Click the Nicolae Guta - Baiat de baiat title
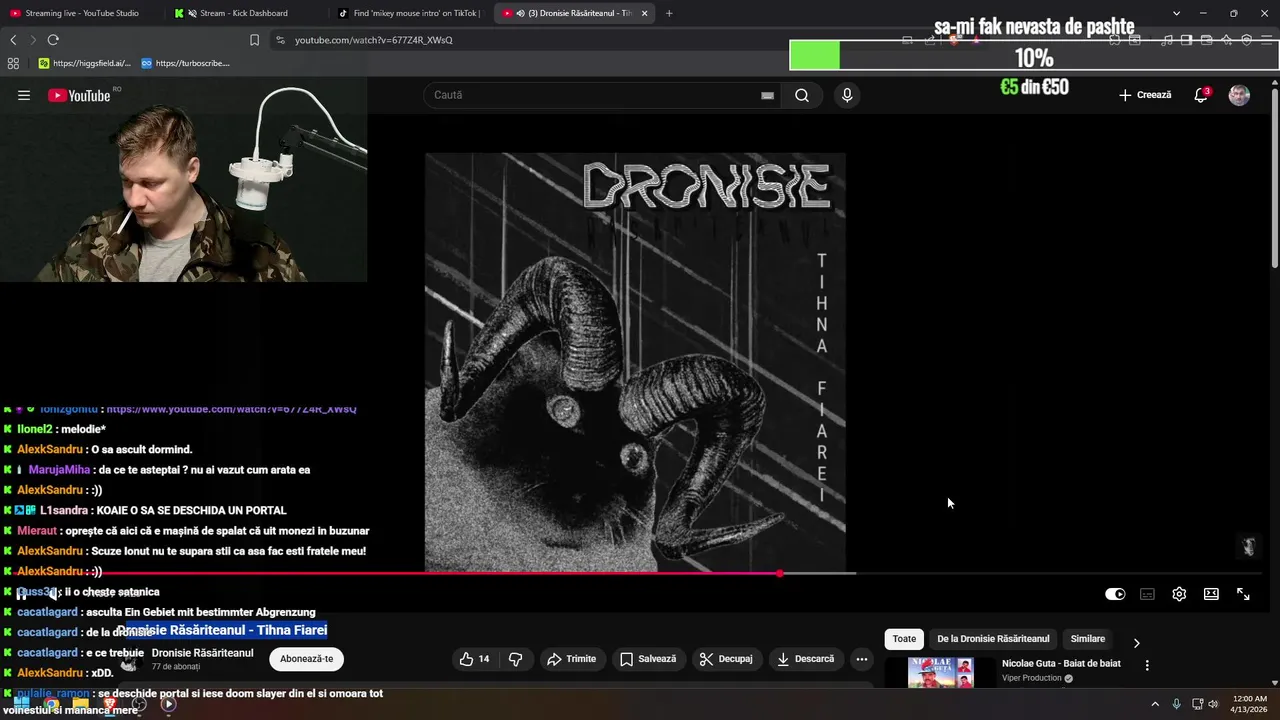This screenshot has width=1280, height=720. pos(1061,664)
